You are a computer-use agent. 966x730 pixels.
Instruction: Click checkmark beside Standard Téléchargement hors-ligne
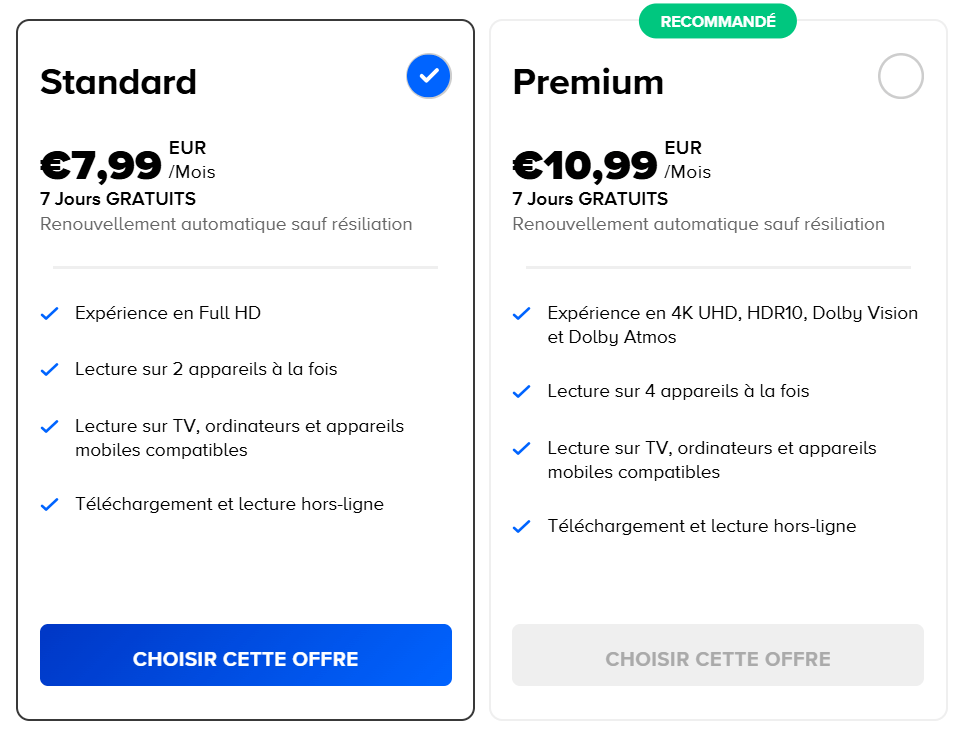(x=49, y=505)
